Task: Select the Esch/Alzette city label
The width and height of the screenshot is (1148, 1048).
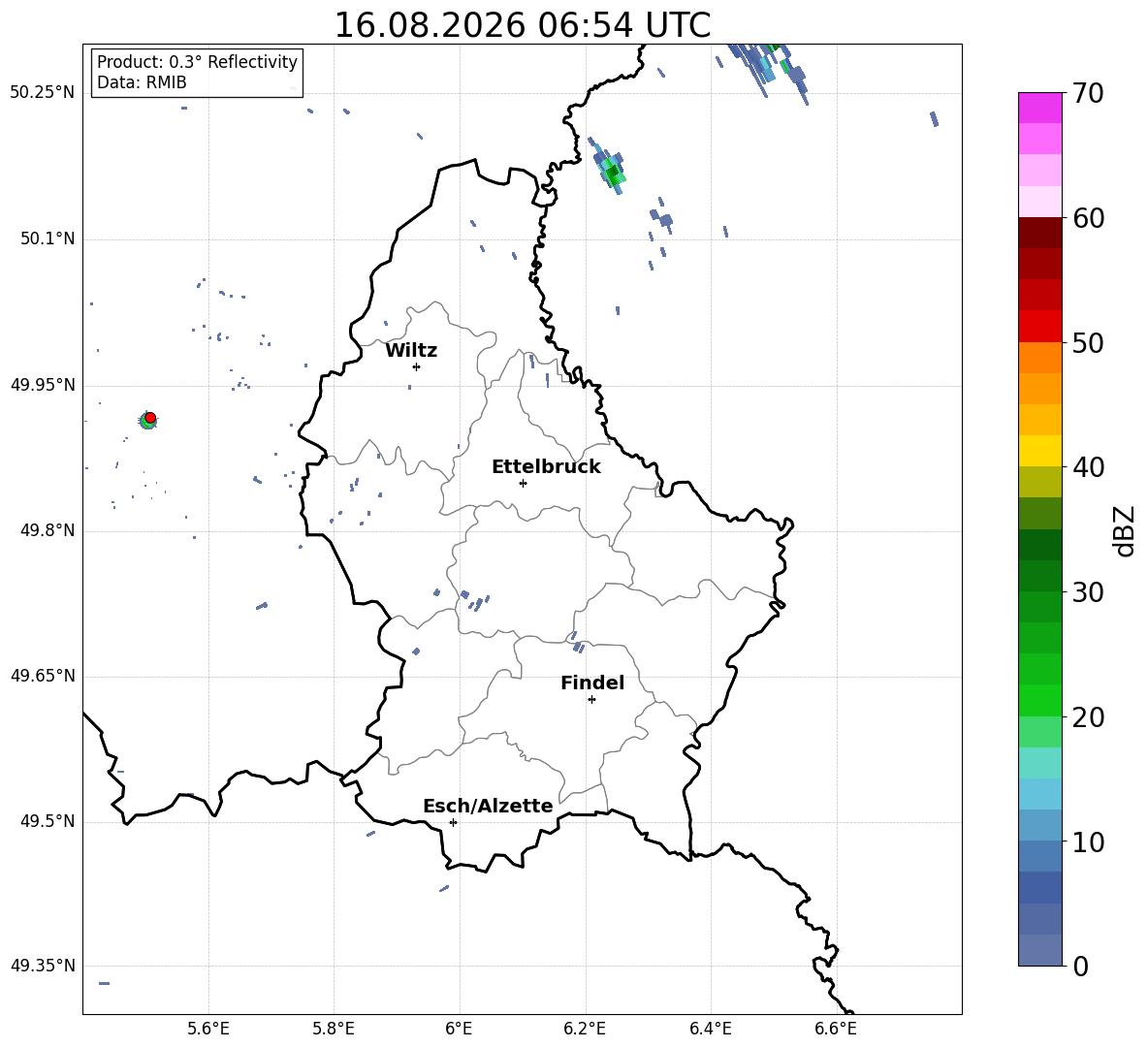Action: point(489,806)
